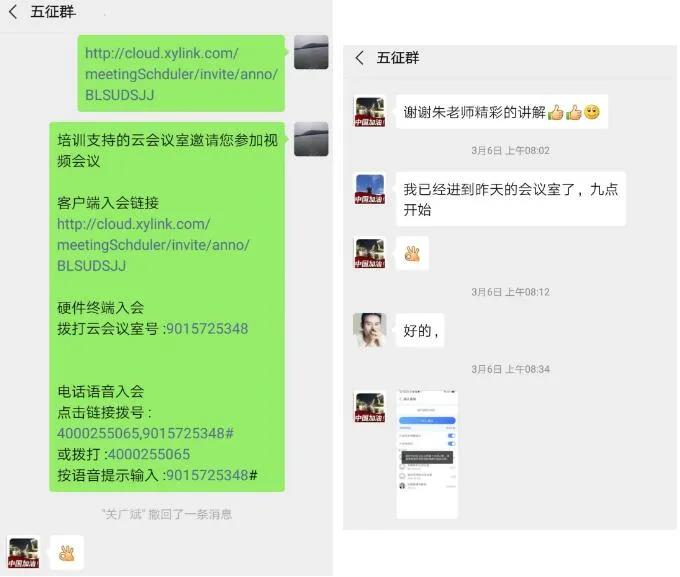The height and width of the screenshot is (577, 680).
Task: Go back from right 五征群 chat header
Action: point(360,57)
